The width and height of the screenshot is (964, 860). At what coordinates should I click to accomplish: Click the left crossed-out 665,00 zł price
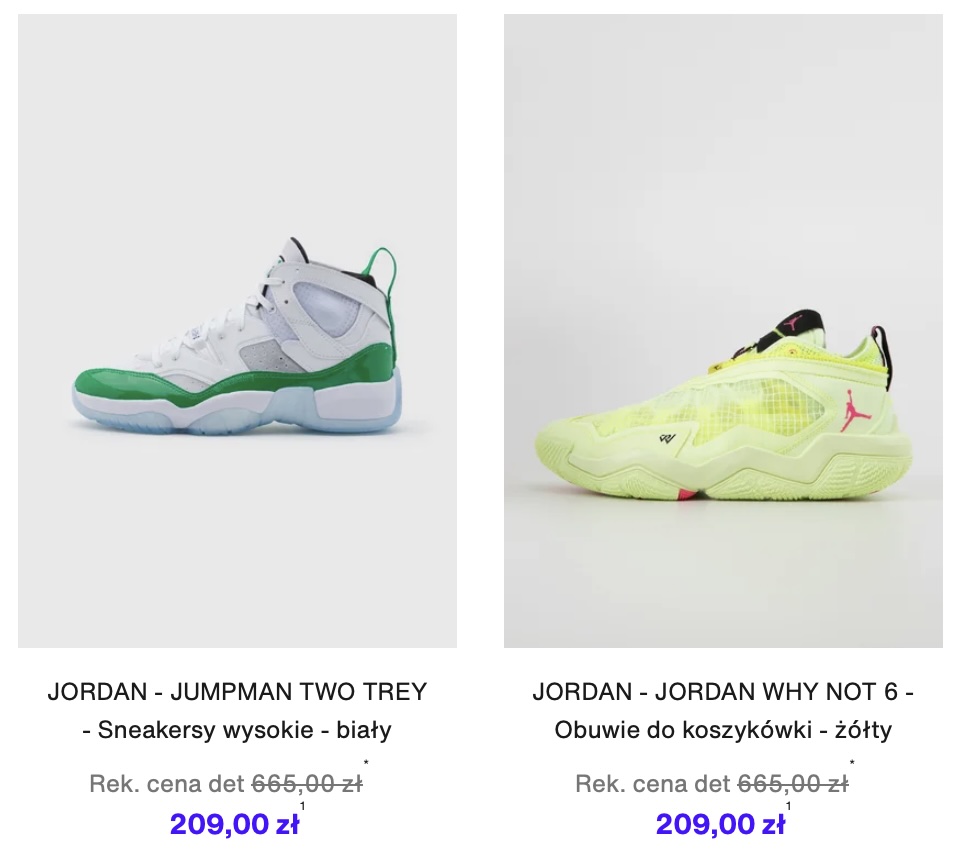pyautogui.click(x=307, y=784)
